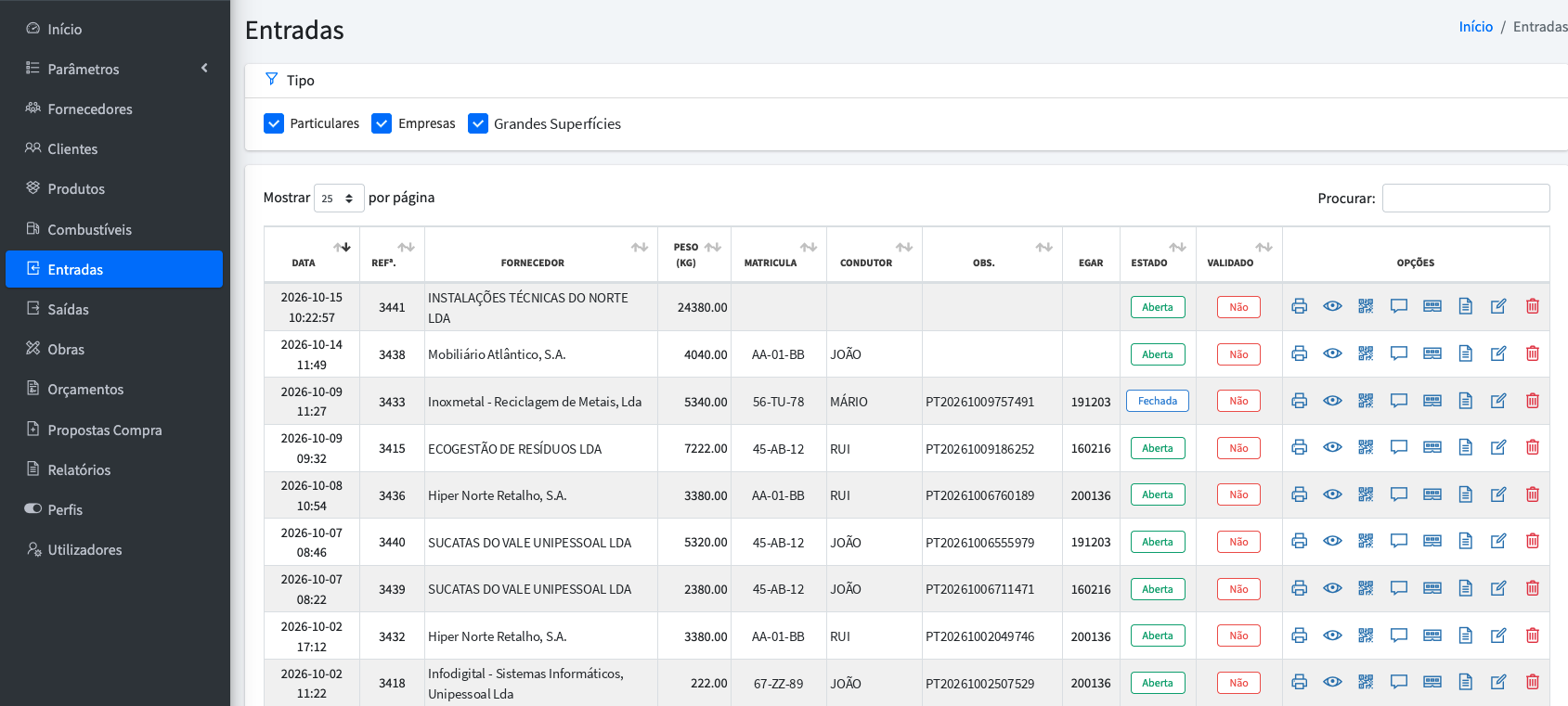Open Propostas Compra in the sidebar
The image size is (1568, 706).
[114, 430]
